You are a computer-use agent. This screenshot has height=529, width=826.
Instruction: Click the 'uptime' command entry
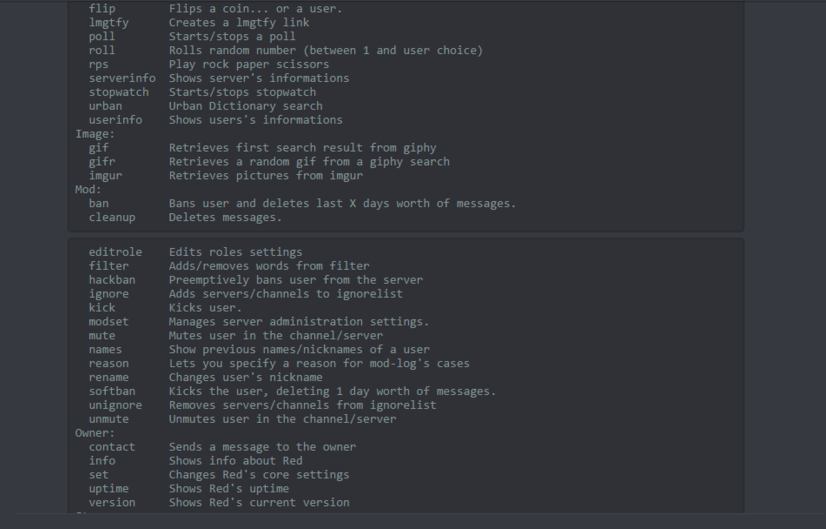(x=108, y=489)
